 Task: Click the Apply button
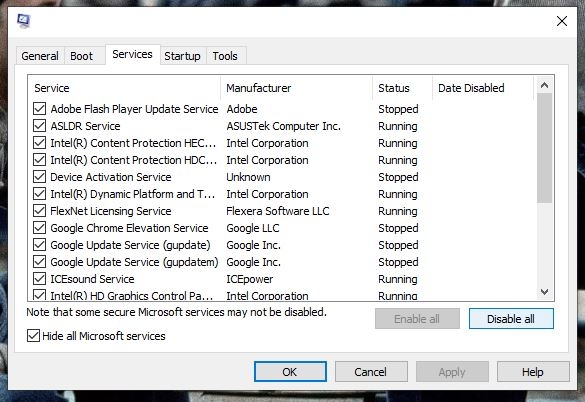pyautogui.click(x=452, y=372)
